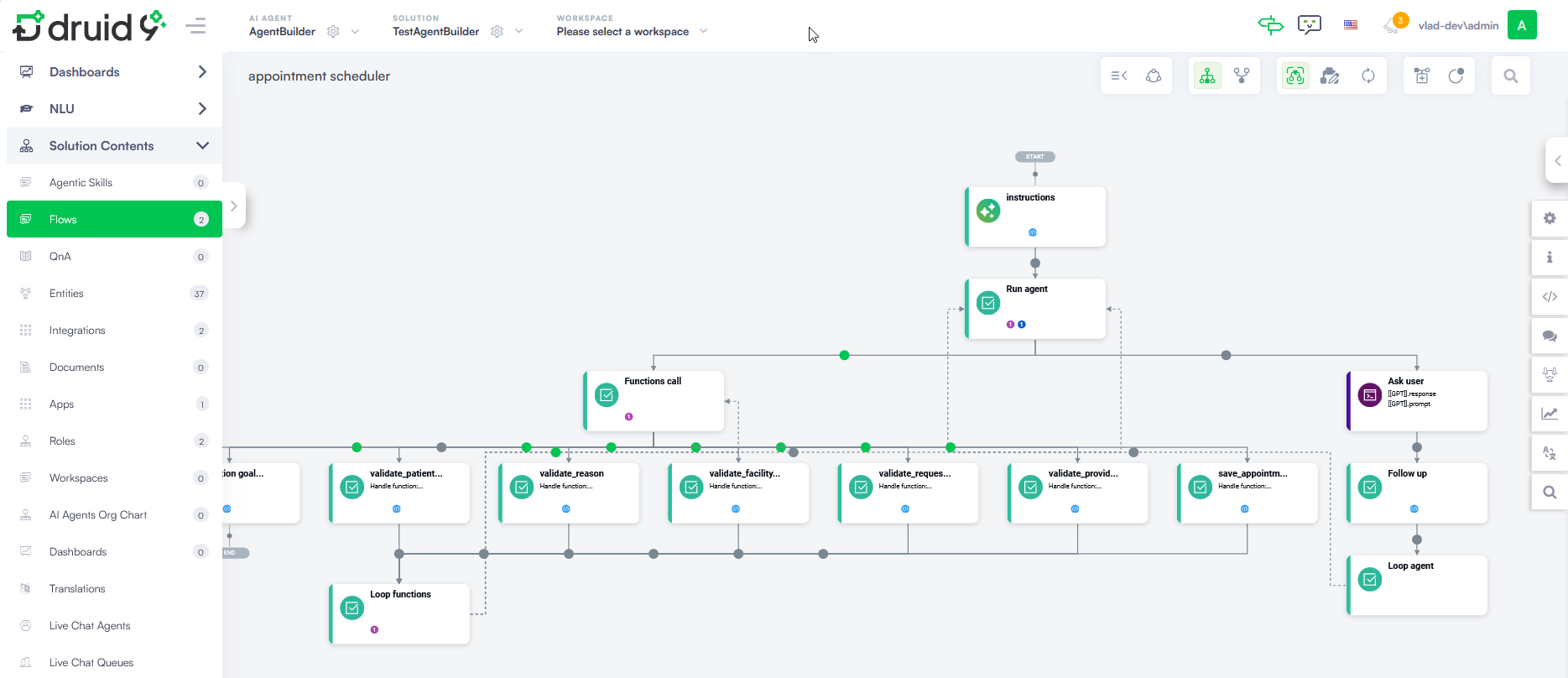Toggle the green tree layout view button
This screenshot has height=678, width=1568.
(1207, 76)
